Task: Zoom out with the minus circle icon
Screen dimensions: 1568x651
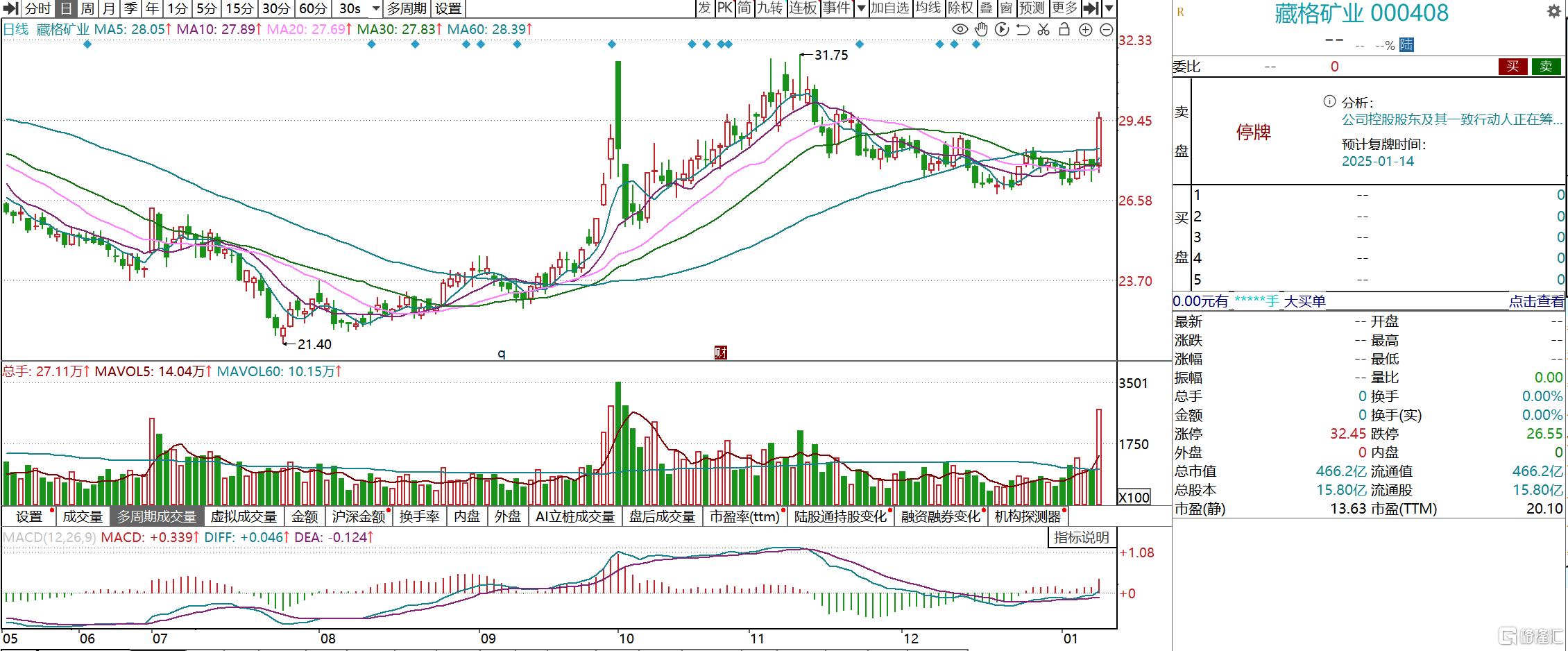Action: (x=1107, y=29)
